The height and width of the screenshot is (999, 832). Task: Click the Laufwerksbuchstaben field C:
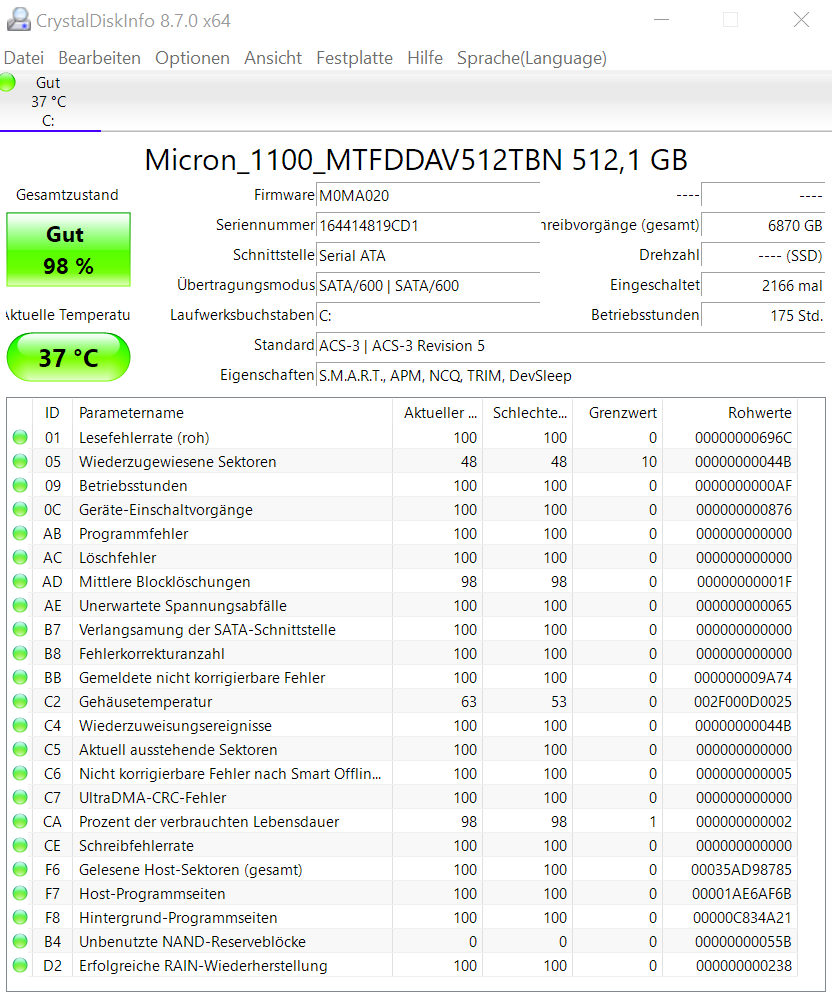(x=428, y=315)
